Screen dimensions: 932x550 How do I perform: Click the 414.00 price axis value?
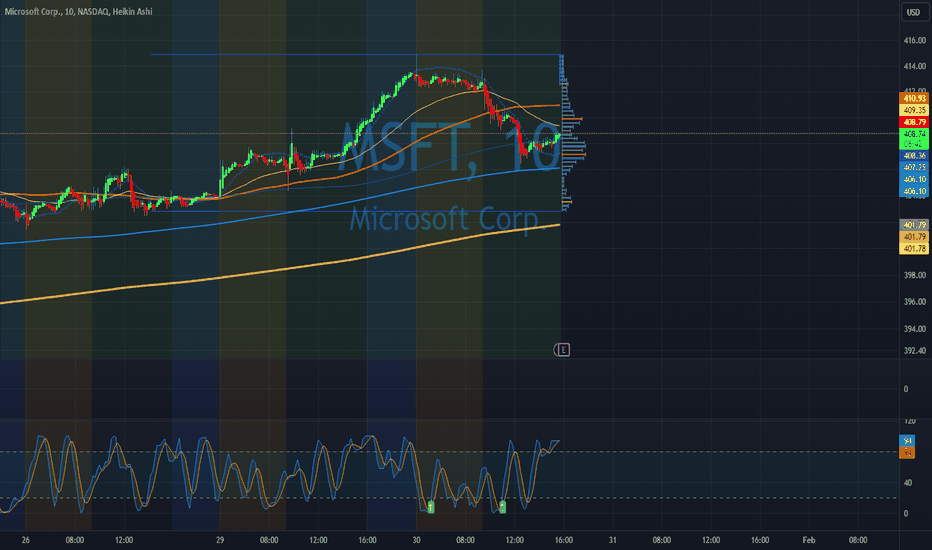(x=915, y=66)
